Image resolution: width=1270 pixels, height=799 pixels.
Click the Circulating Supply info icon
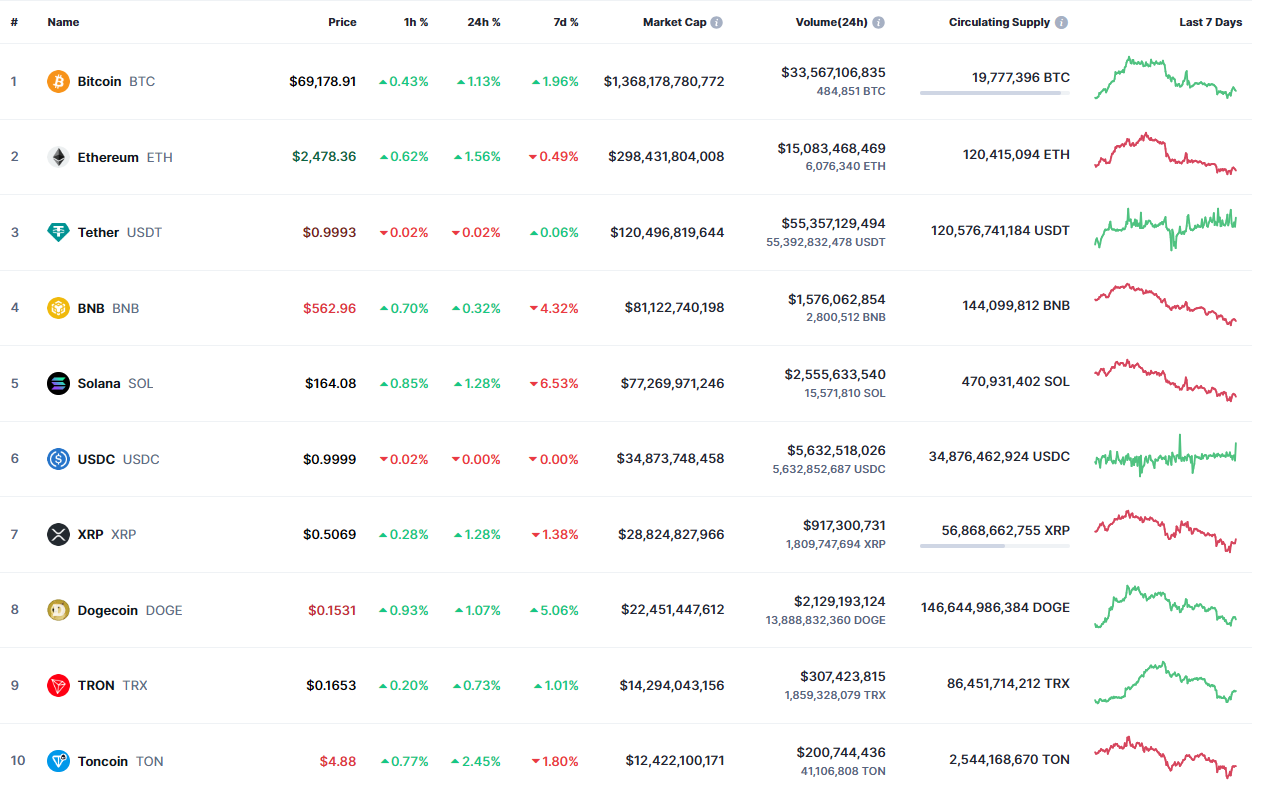coord(1062,22)
